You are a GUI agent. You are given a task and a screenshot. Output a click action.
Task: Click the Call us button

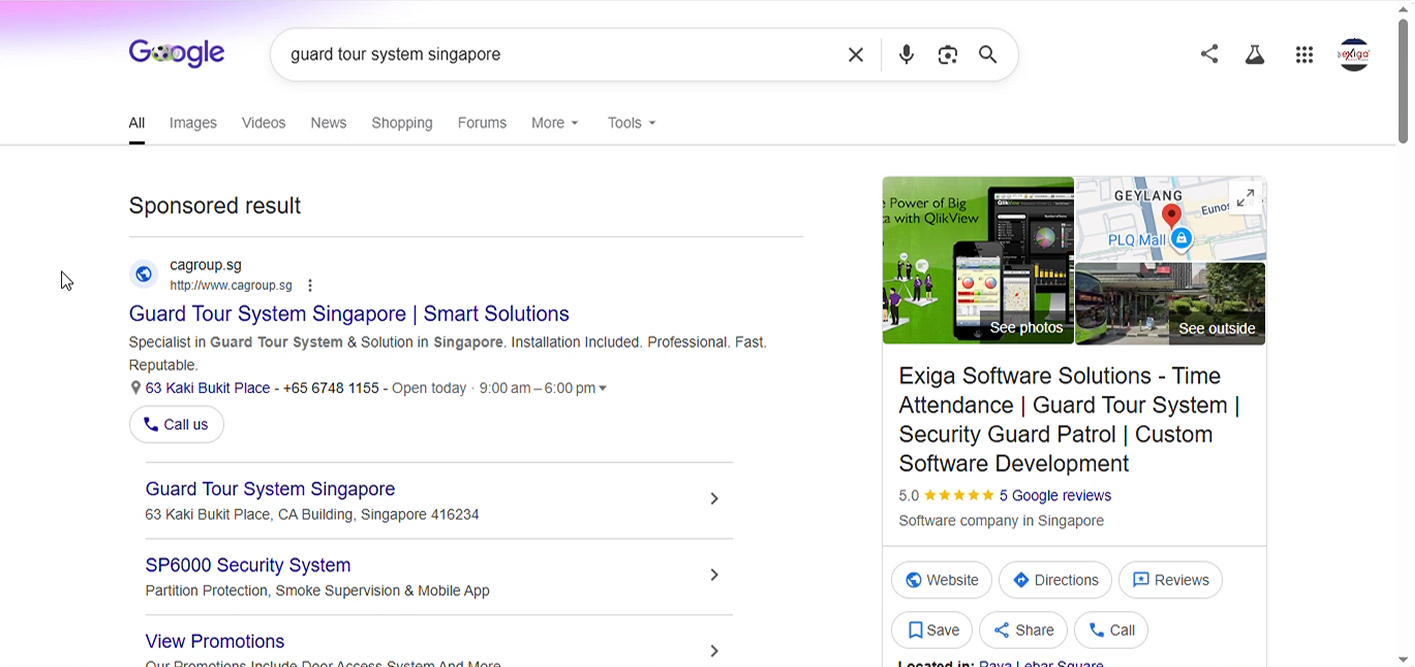point(176,424)
